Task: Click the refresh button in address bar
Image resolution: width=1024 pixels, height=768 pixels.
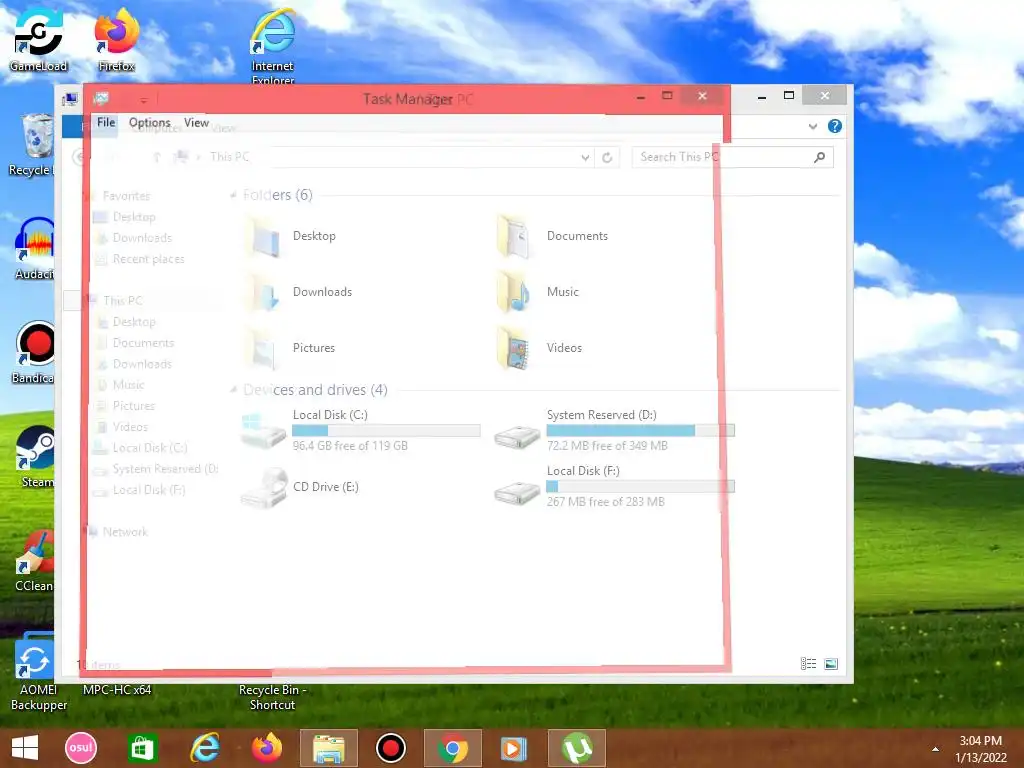Action: pyautogui.click(x=607, y=157)
